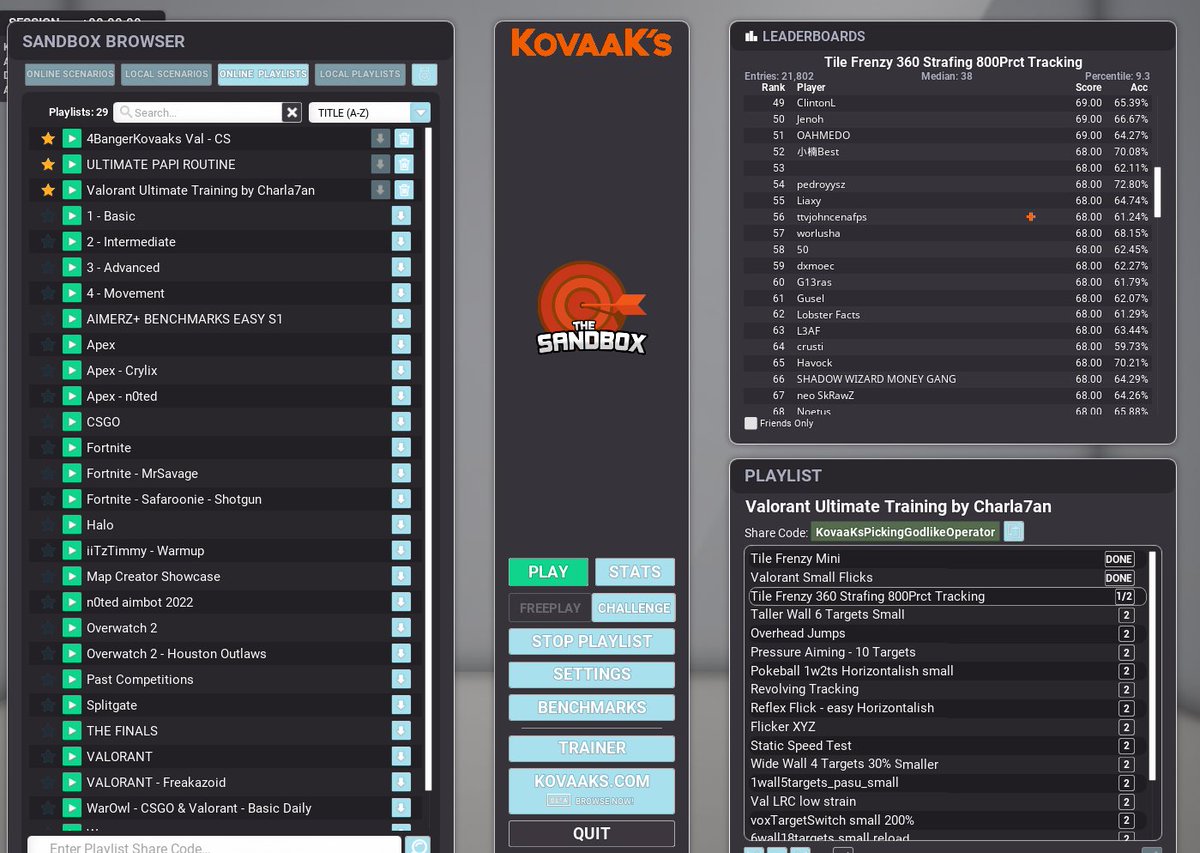Download the CSGO playlist
Viewport: 1200px width, 853px height.
pyautogui.click(x=401, y=422)
